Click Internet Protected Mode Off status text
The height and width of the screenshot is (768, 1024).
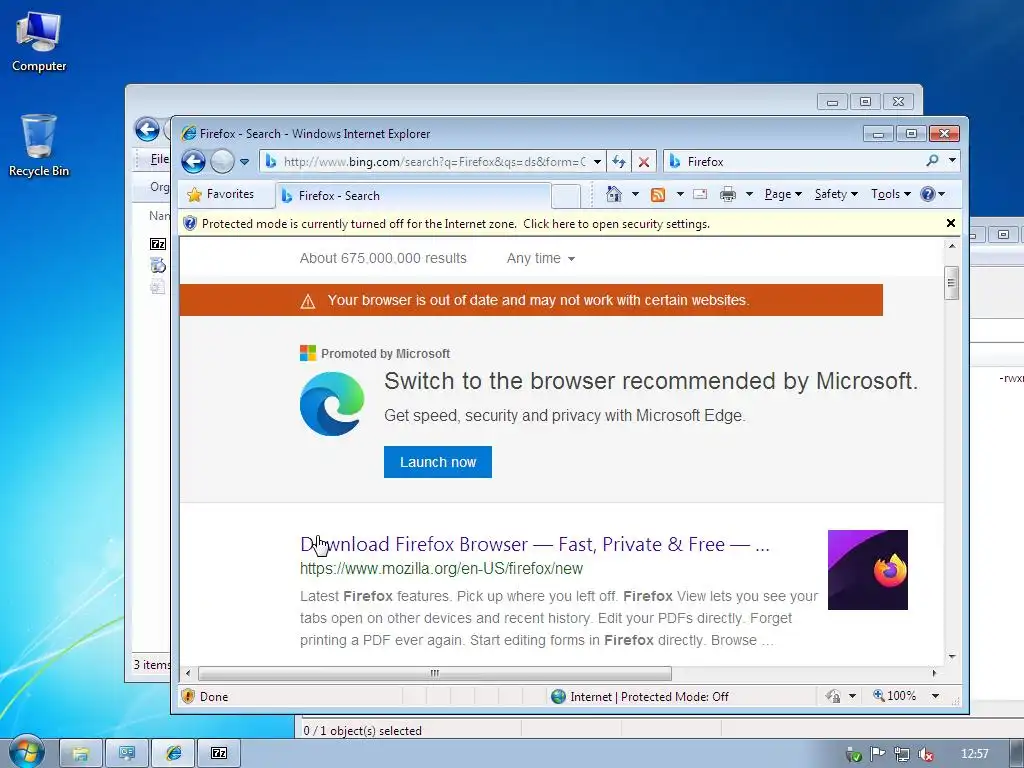point(649,697)
